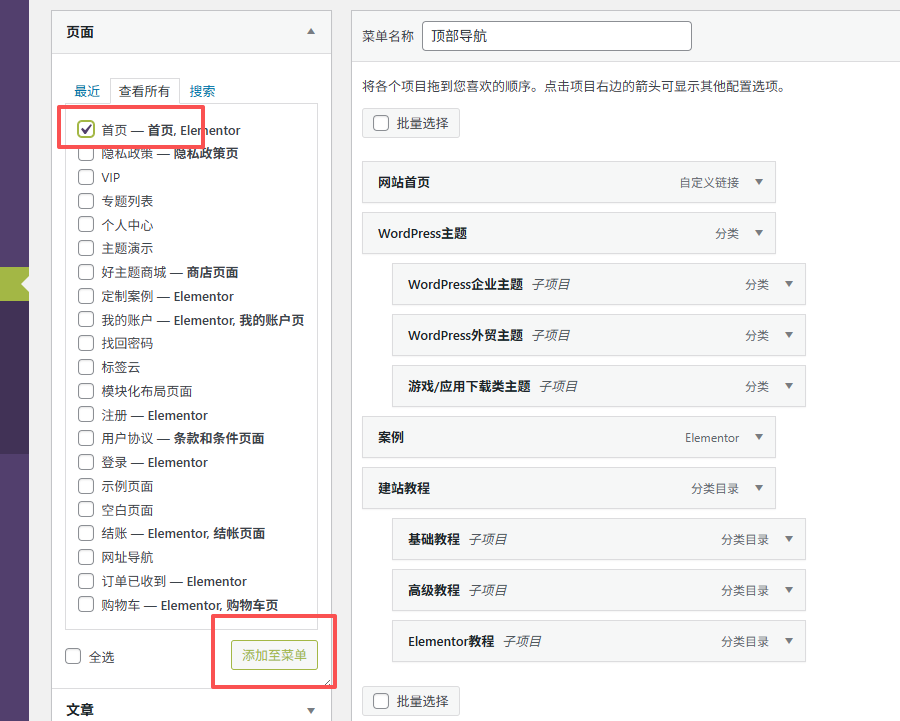Check the 订单已收到 page checkbox
The height and width of the screenshot is (721, 900).
(86, 581)
